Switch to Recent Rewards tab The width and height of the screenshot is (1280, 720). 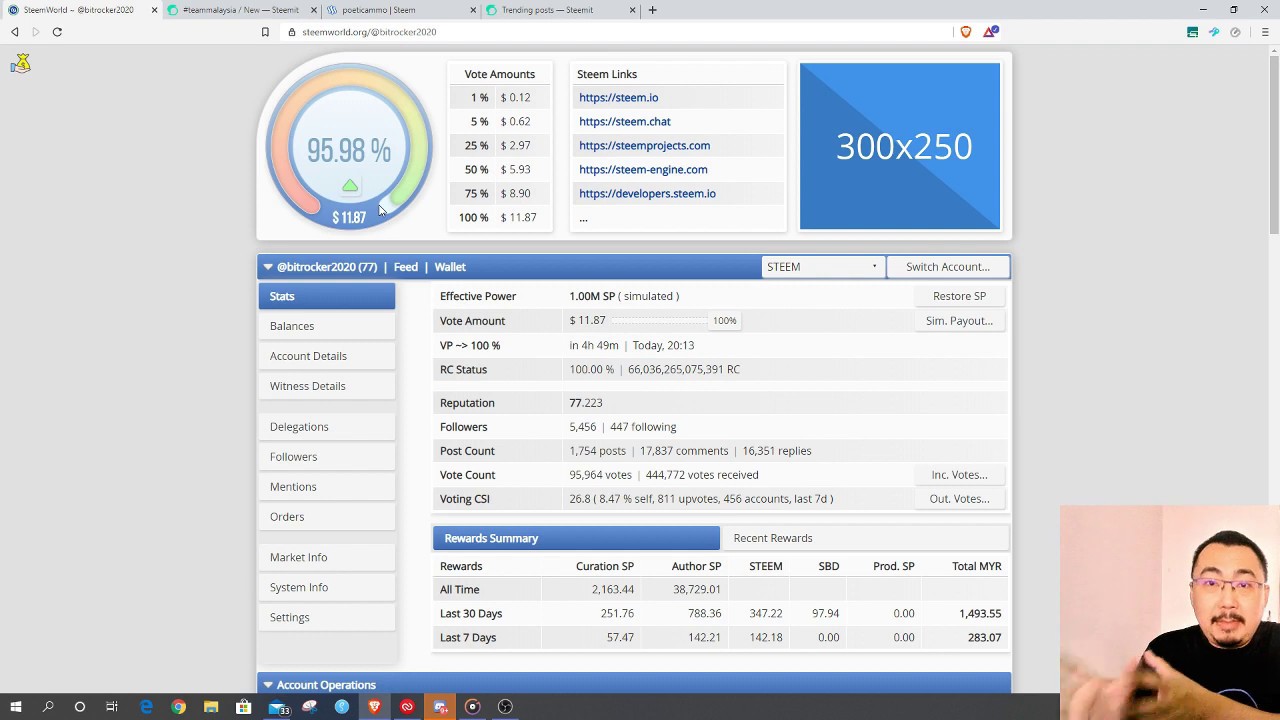point(865,538)
